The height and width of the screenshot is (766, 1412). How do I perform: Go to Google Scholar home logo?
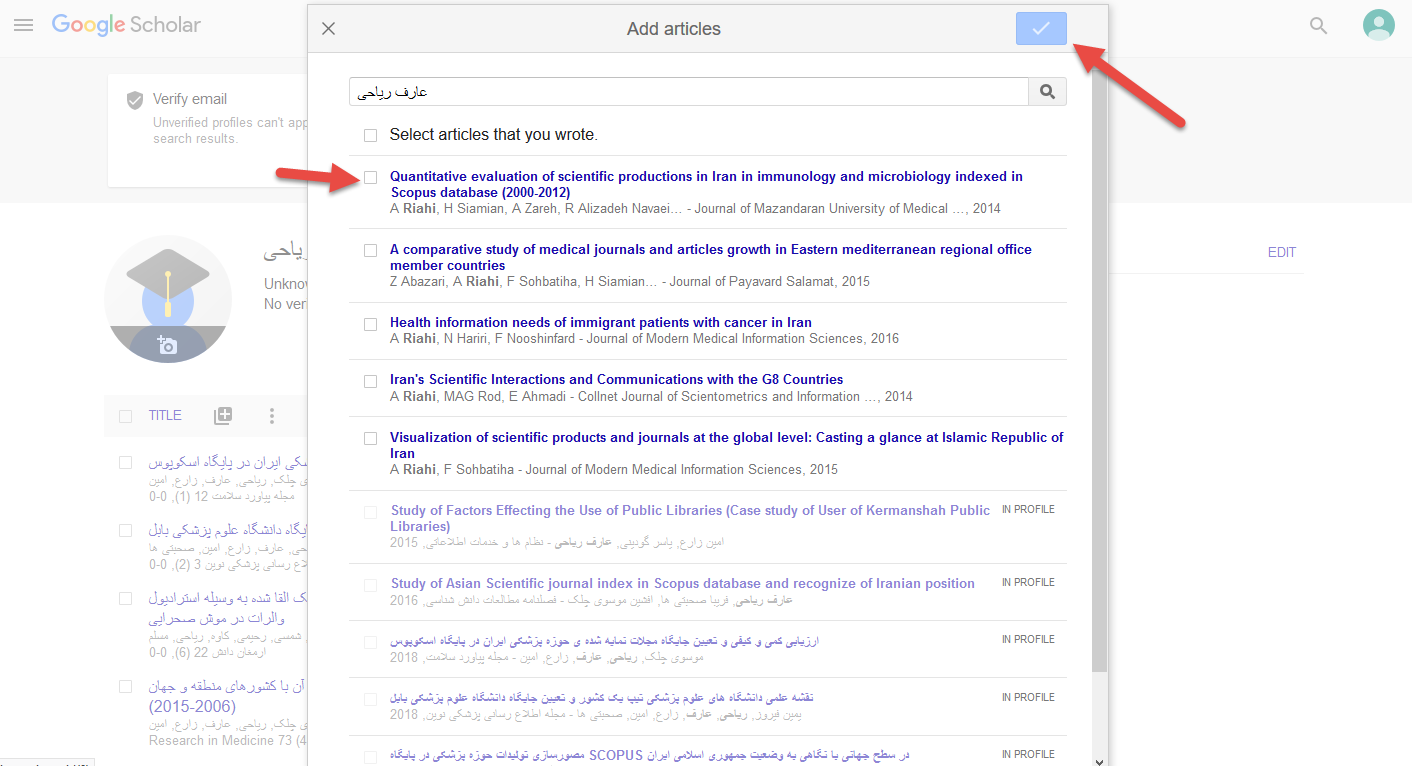126,25
